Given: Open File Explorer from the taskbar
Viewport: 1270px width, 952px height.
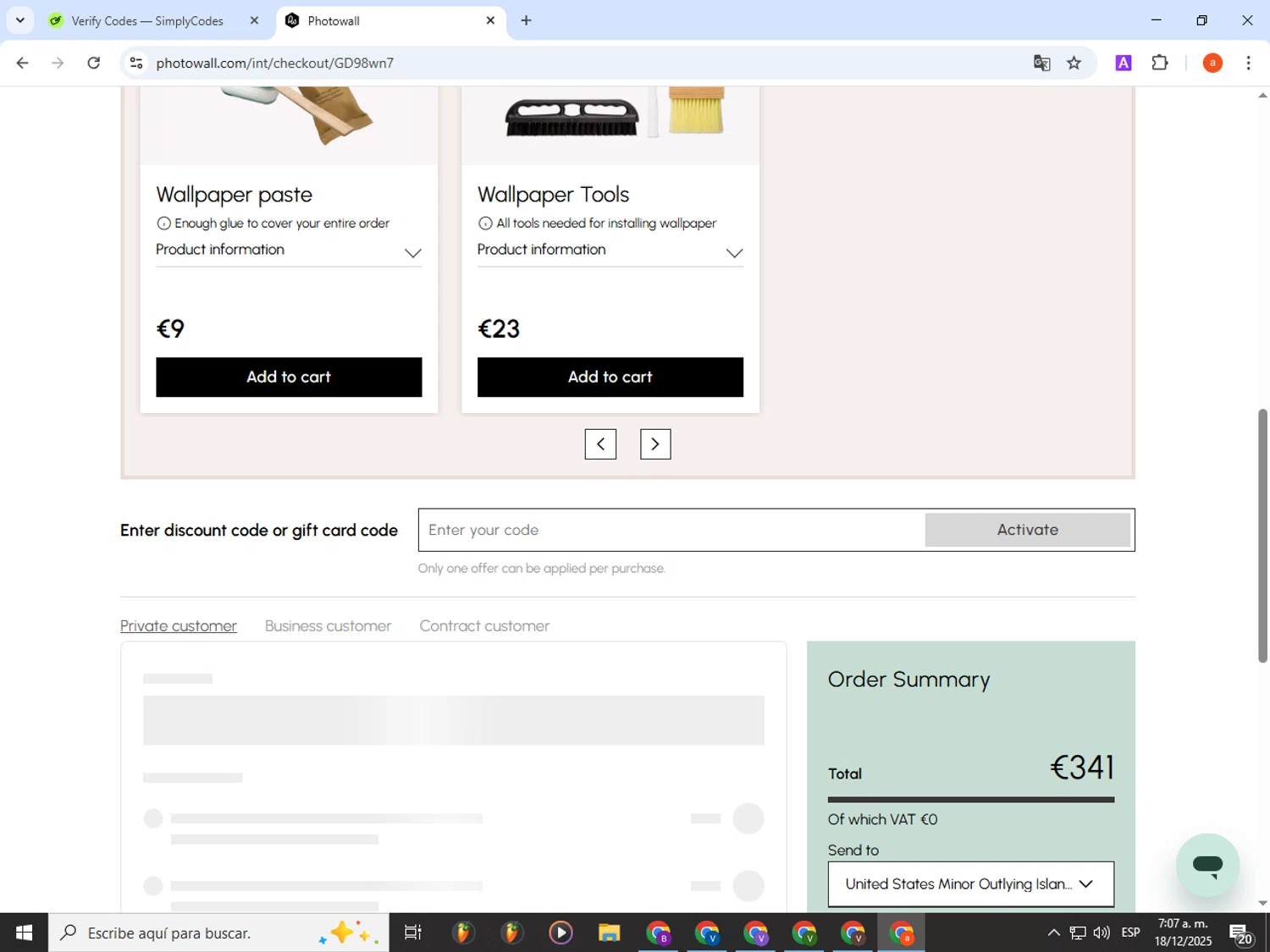Looking at the screenshot, I should (609, 933).
